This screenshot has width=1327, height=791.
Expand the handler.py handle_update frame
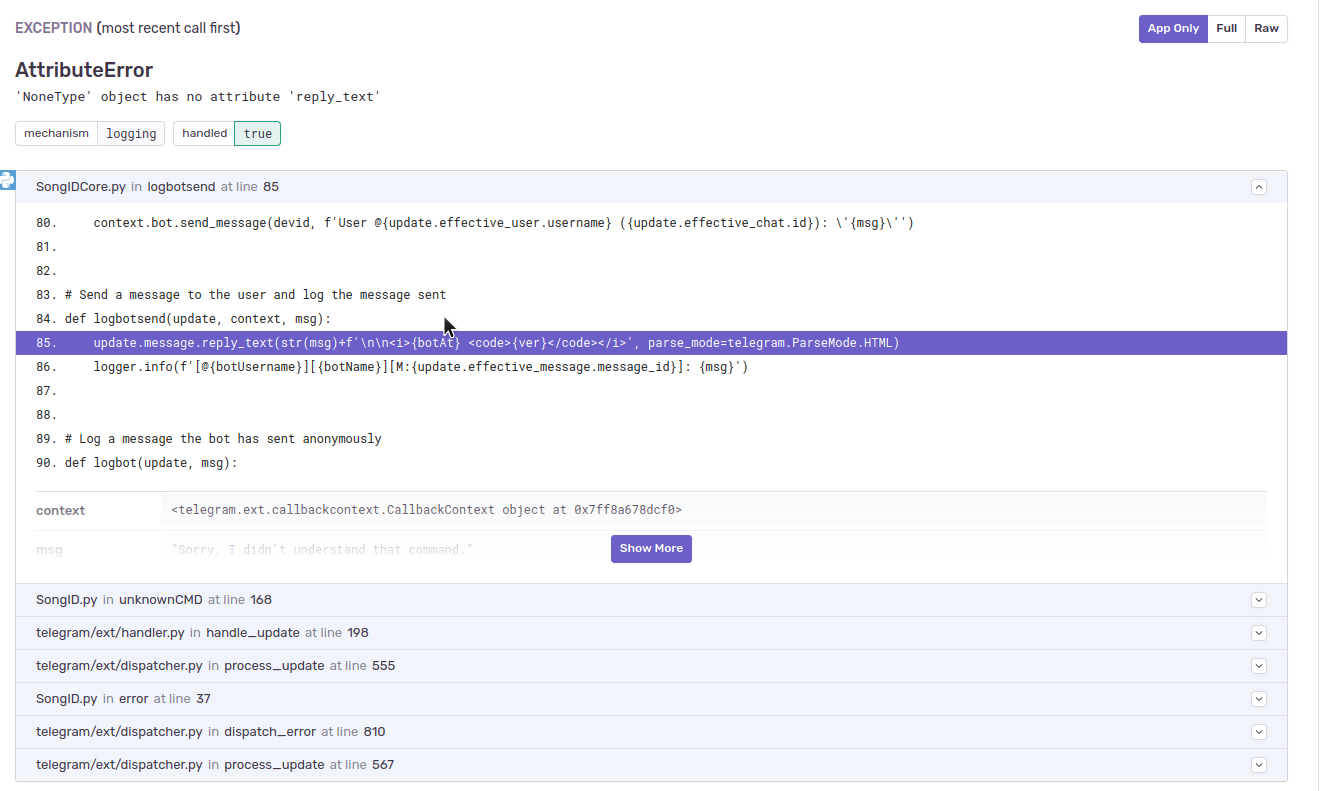[1259, 633]
